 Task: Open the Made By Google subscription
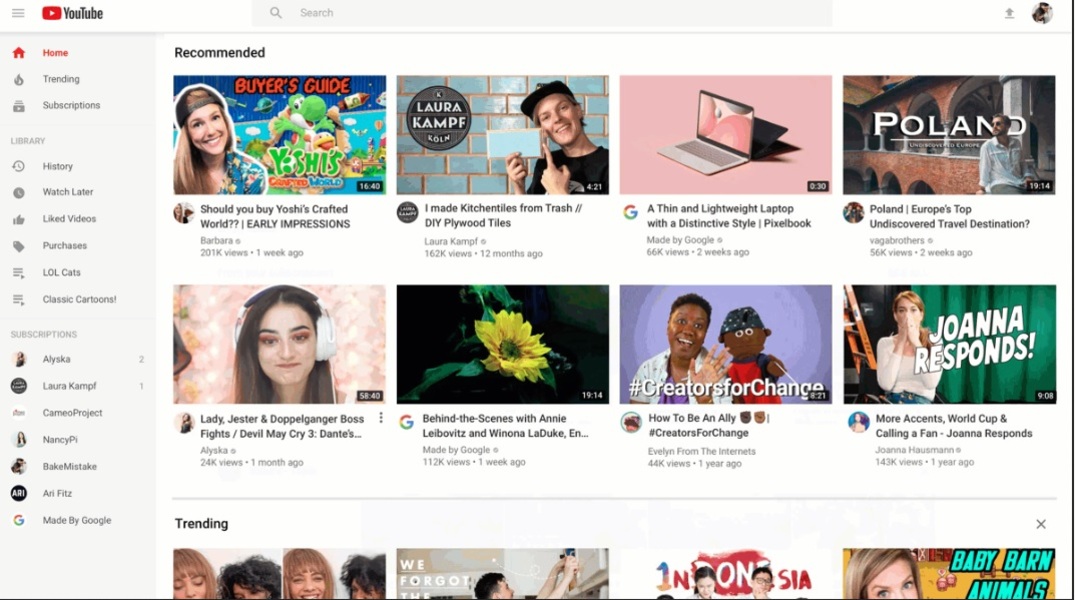[x=77, y=520]
